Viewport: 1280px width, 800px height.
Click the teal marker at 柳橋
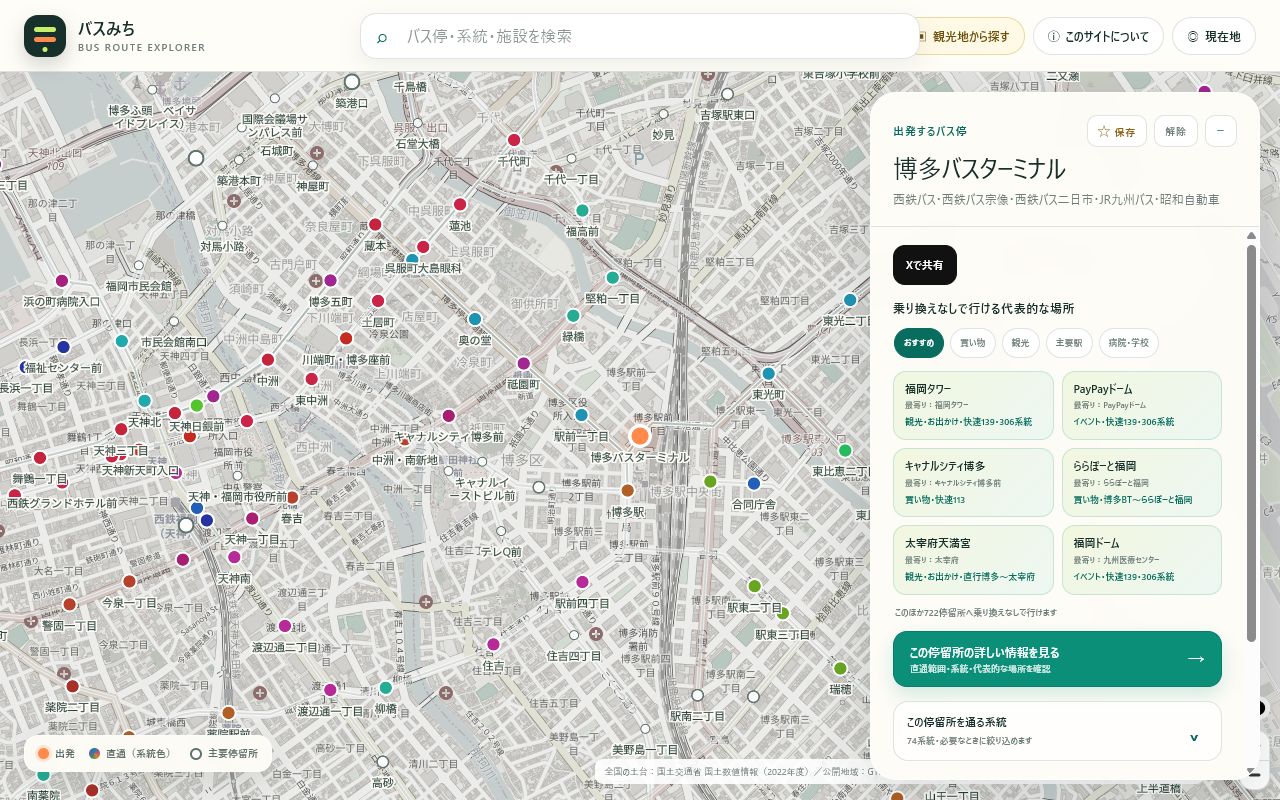[386, 687]
